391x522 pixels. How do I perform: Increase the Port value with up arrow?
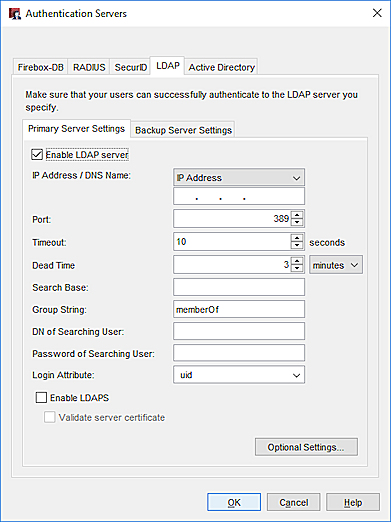(297, 215)
